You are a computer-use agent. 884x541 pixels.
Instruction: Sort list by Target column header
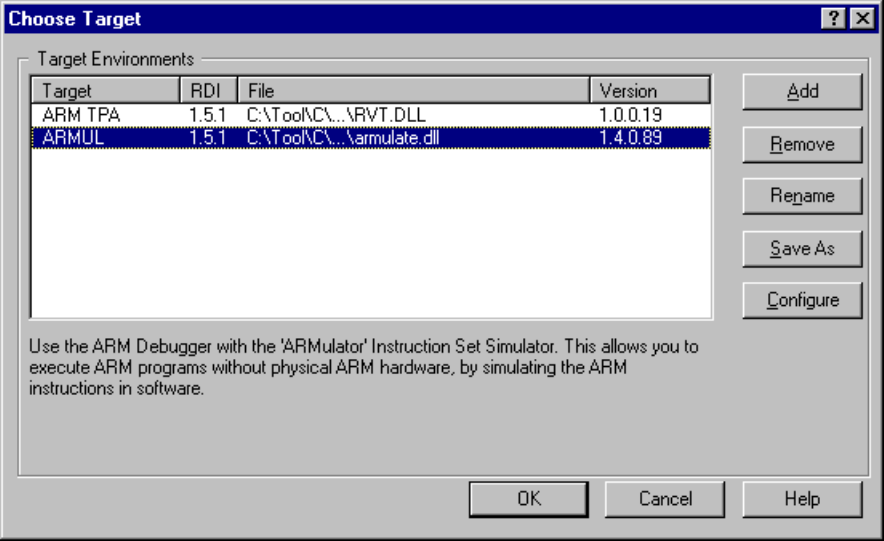tap(105, 91)
